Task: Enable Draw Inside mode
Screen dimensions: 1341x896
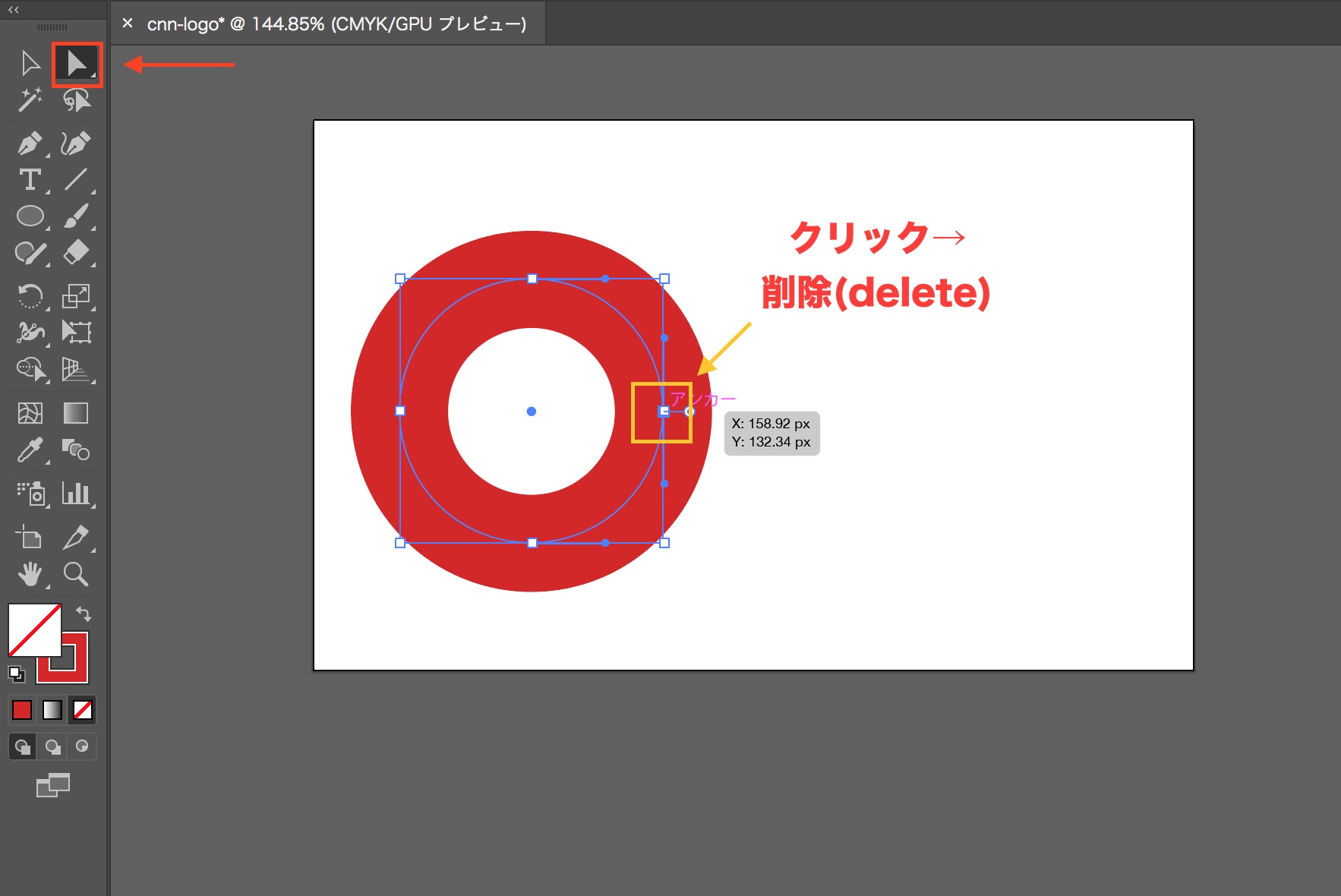Action: point(82,746)
